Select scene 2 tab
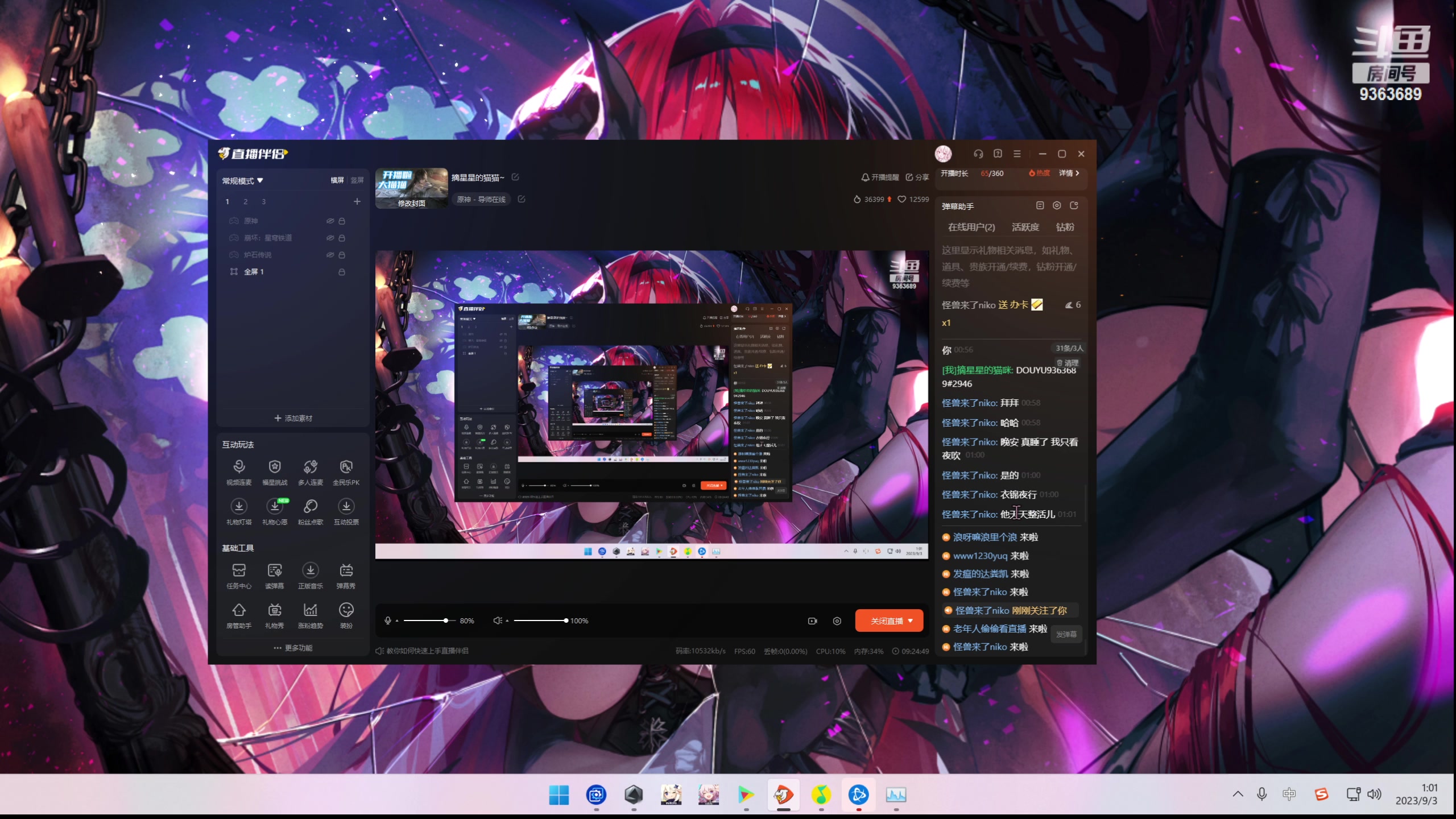 [x=246, y=201]
